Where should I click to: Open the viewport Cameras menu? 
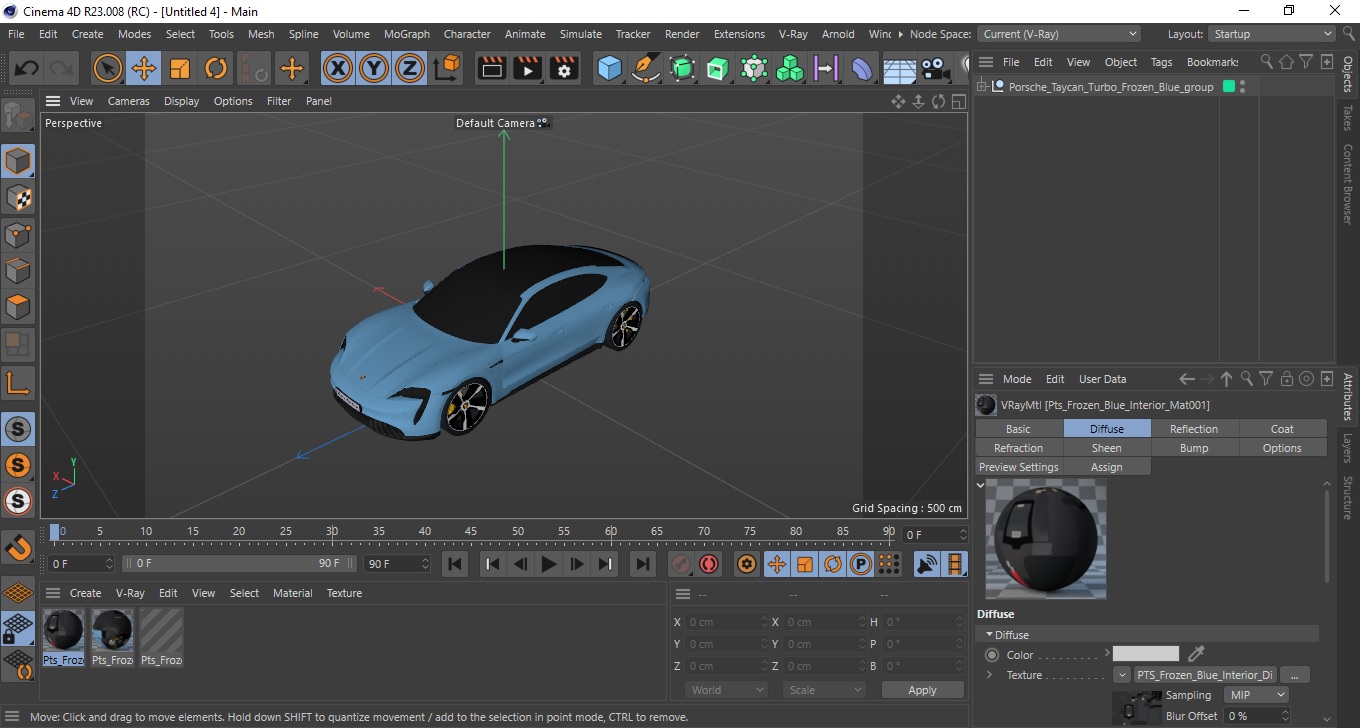tap(128, 101)
